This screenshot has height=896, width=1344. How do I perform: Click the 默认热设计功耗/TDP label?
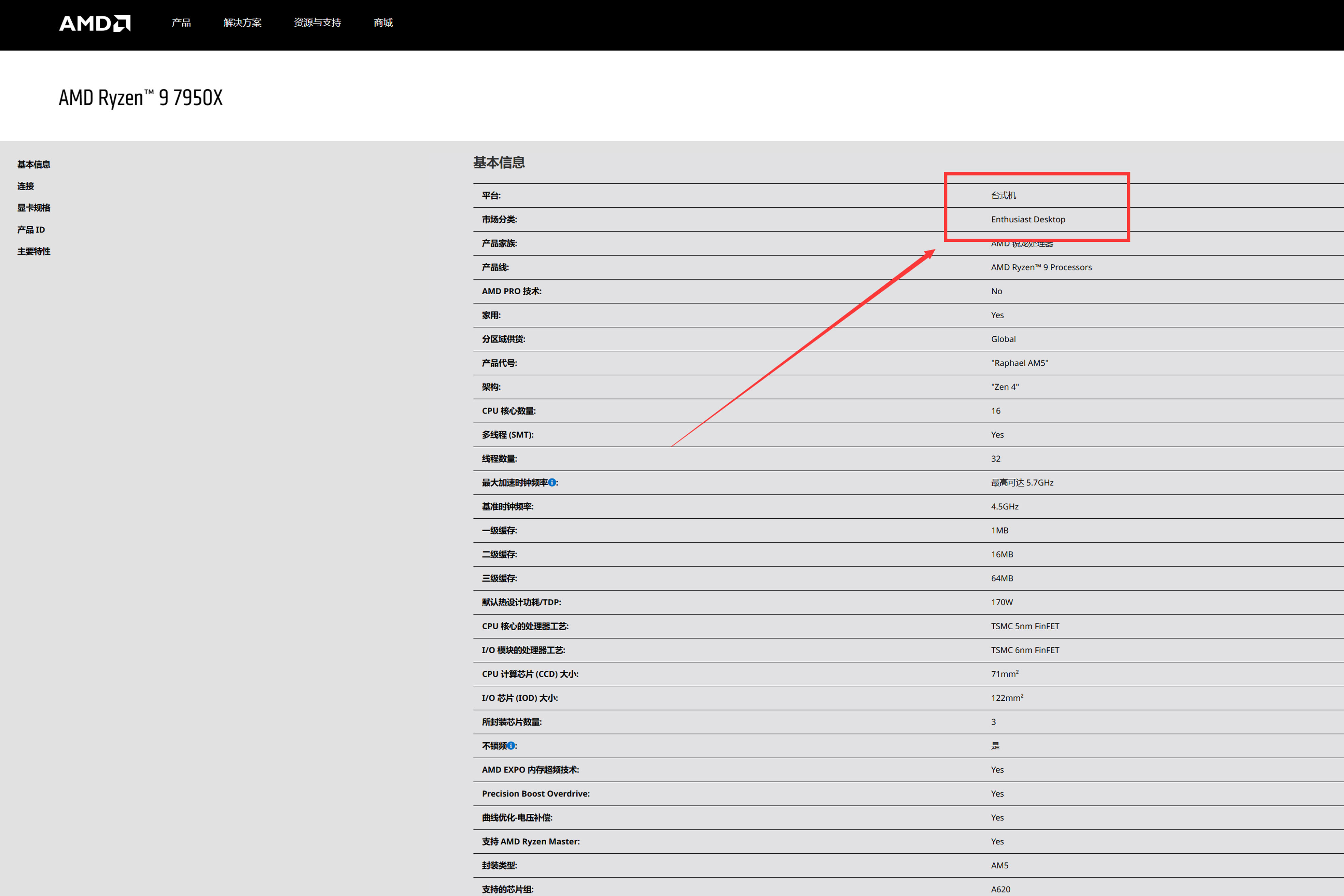521,603
